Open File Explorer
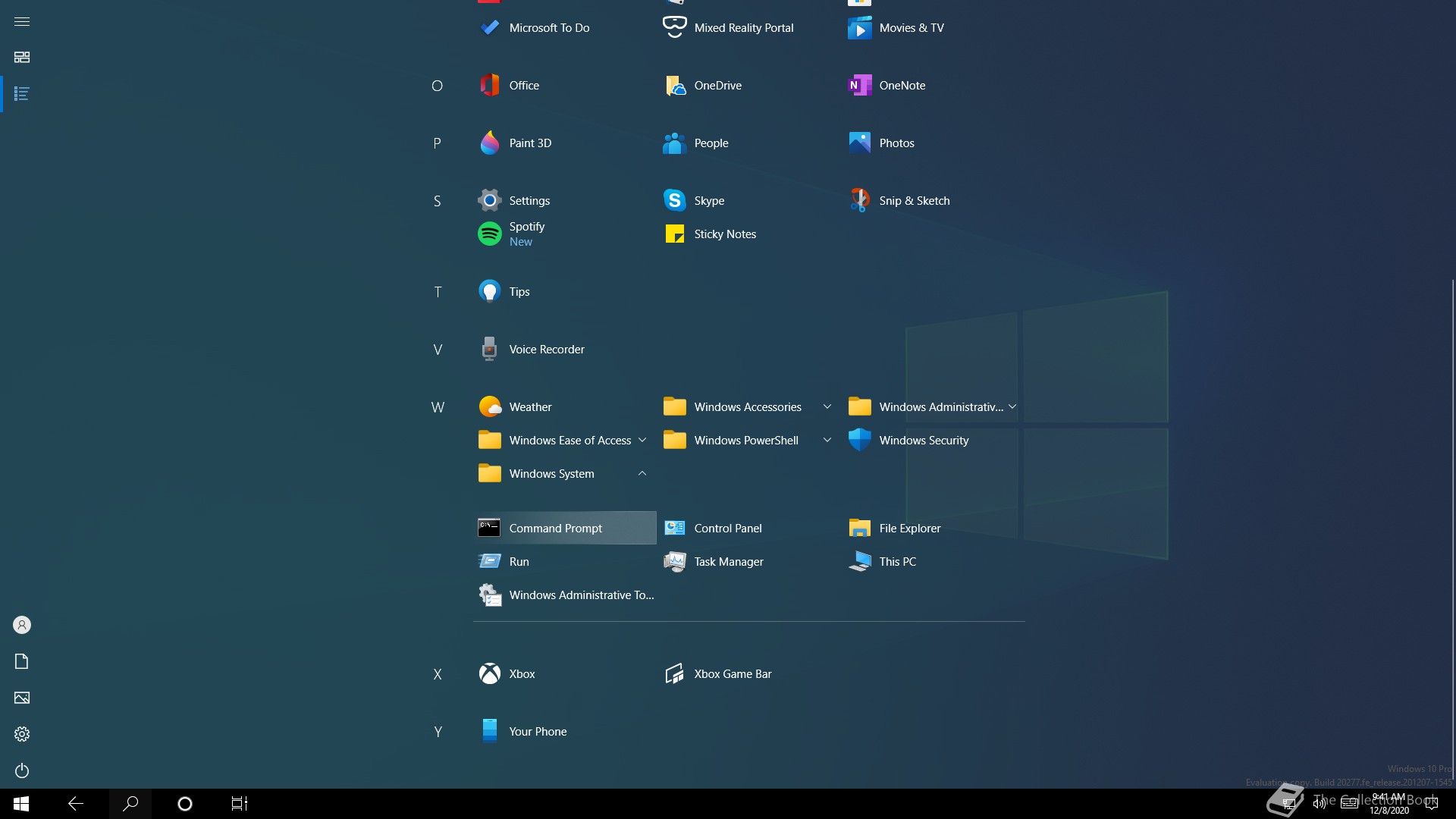This screenshot has width=1456, height=819. point(934,529)
